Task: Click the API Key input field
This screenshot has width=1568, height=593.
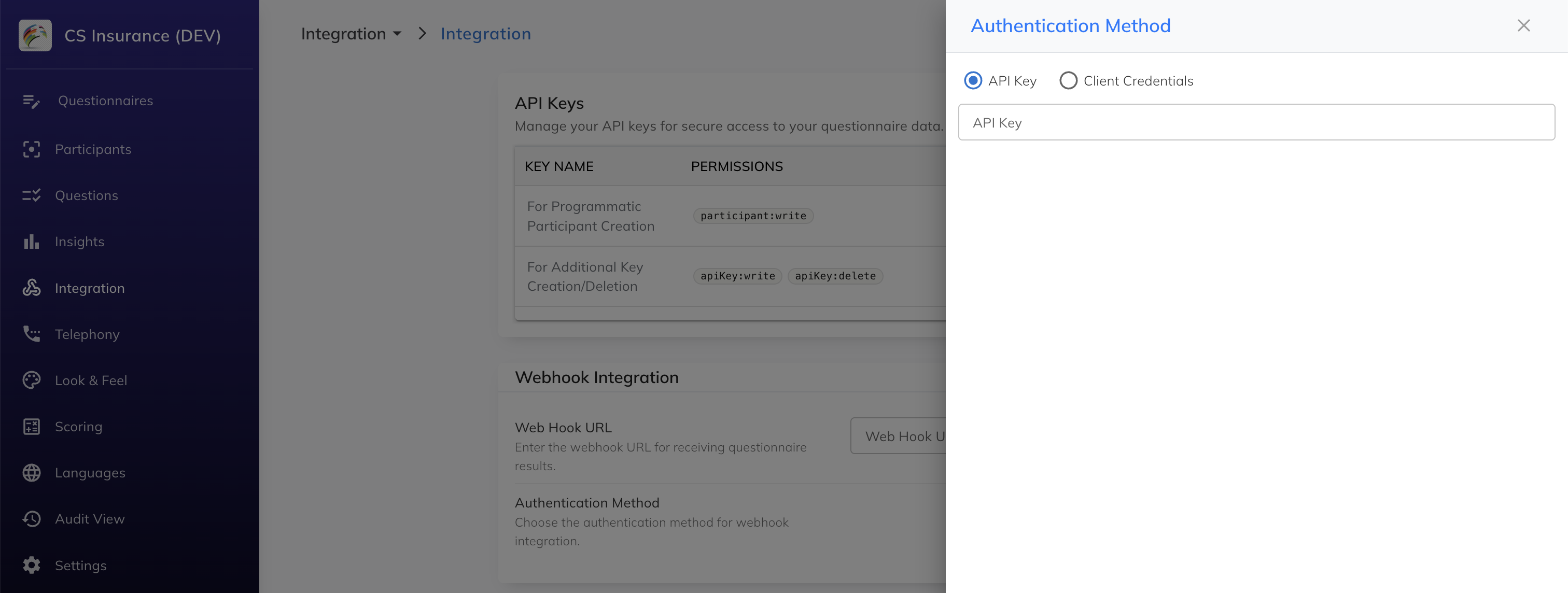Action: point(1256,123)
